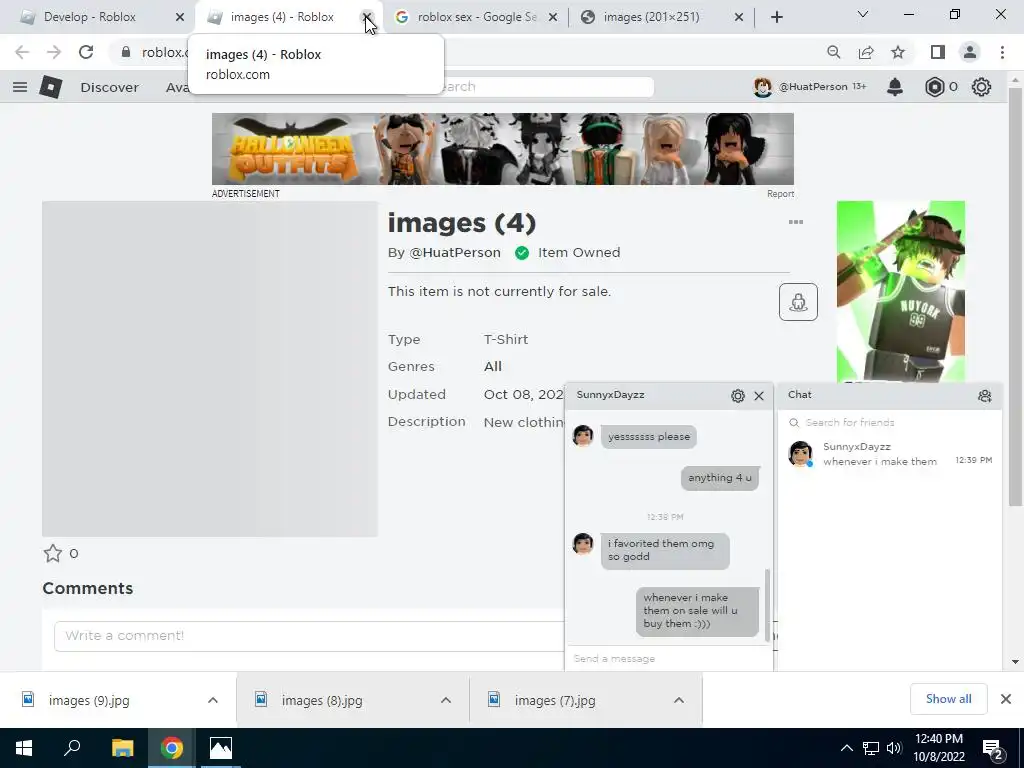Click the 'yesssssss please' chat message
Viewport: 1024px width, 768px height.
tap(648, 437)
